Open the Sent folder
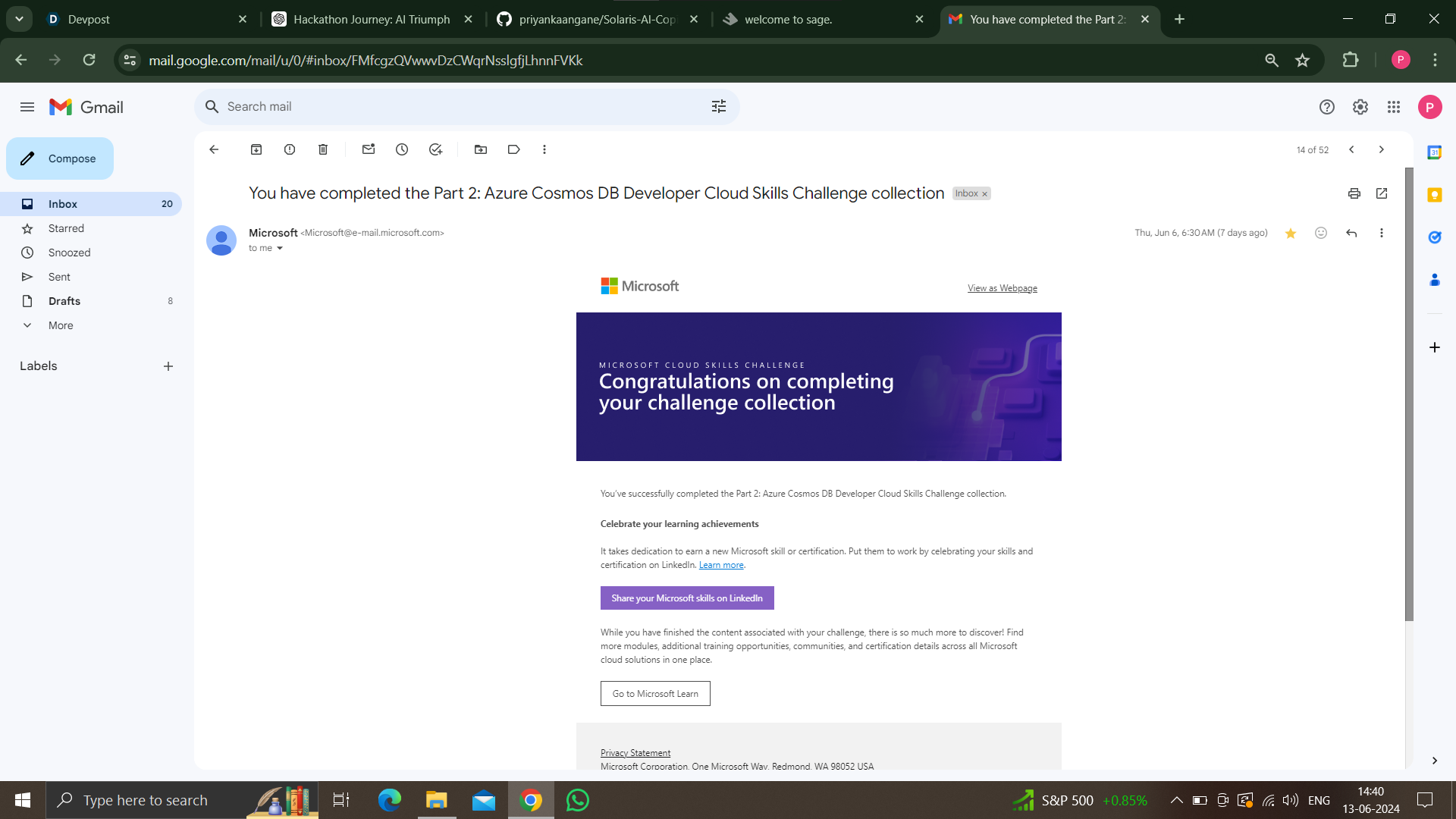Viewport: 1456px width, 819px height. pos(59,277)
